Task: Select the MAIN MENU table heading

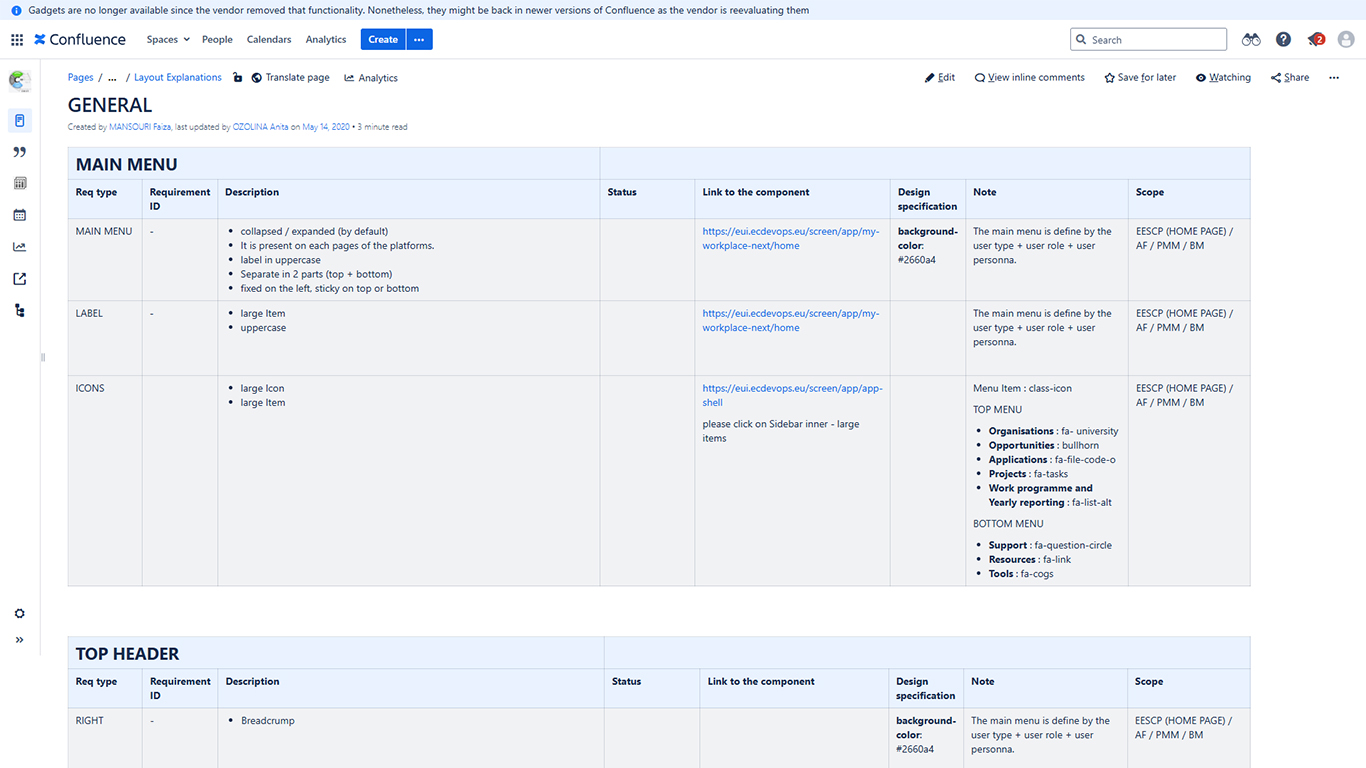Action: pyautogui.click(x=127, y=165)
